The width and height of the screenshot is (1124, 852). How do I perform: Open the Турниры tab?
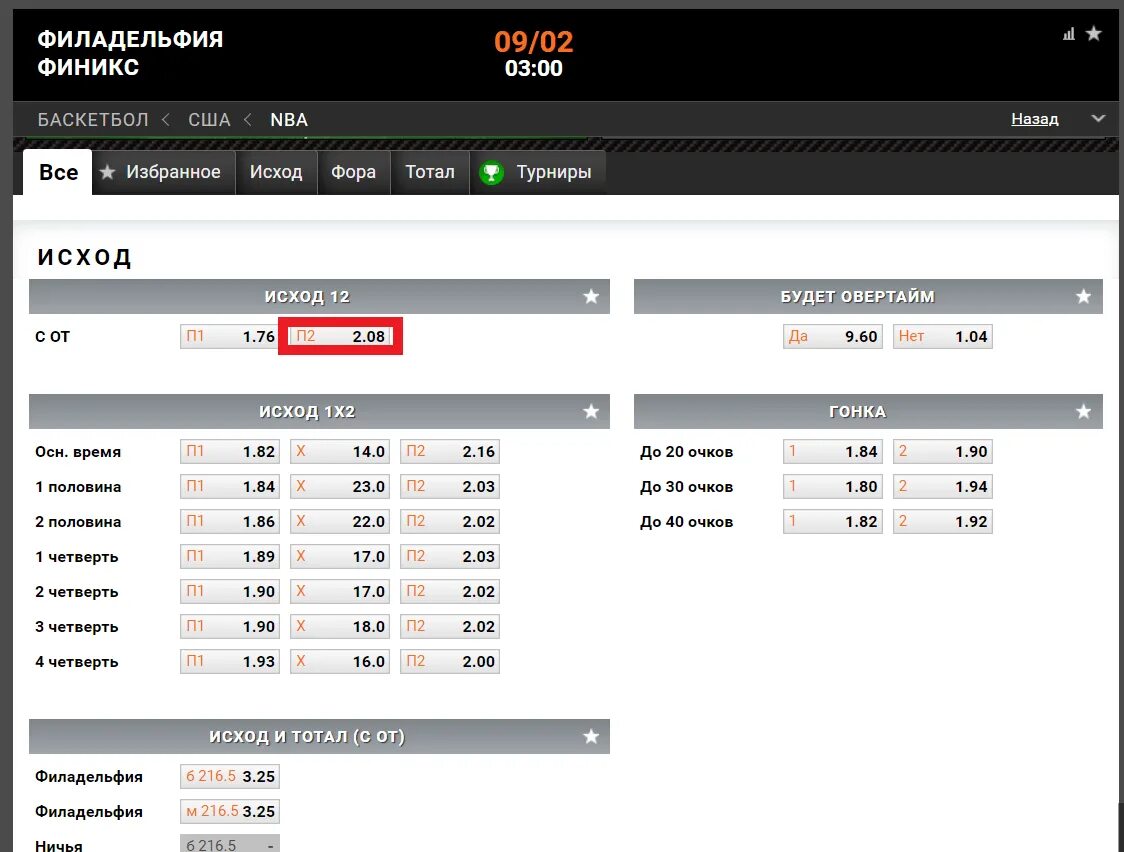[538, 172]
